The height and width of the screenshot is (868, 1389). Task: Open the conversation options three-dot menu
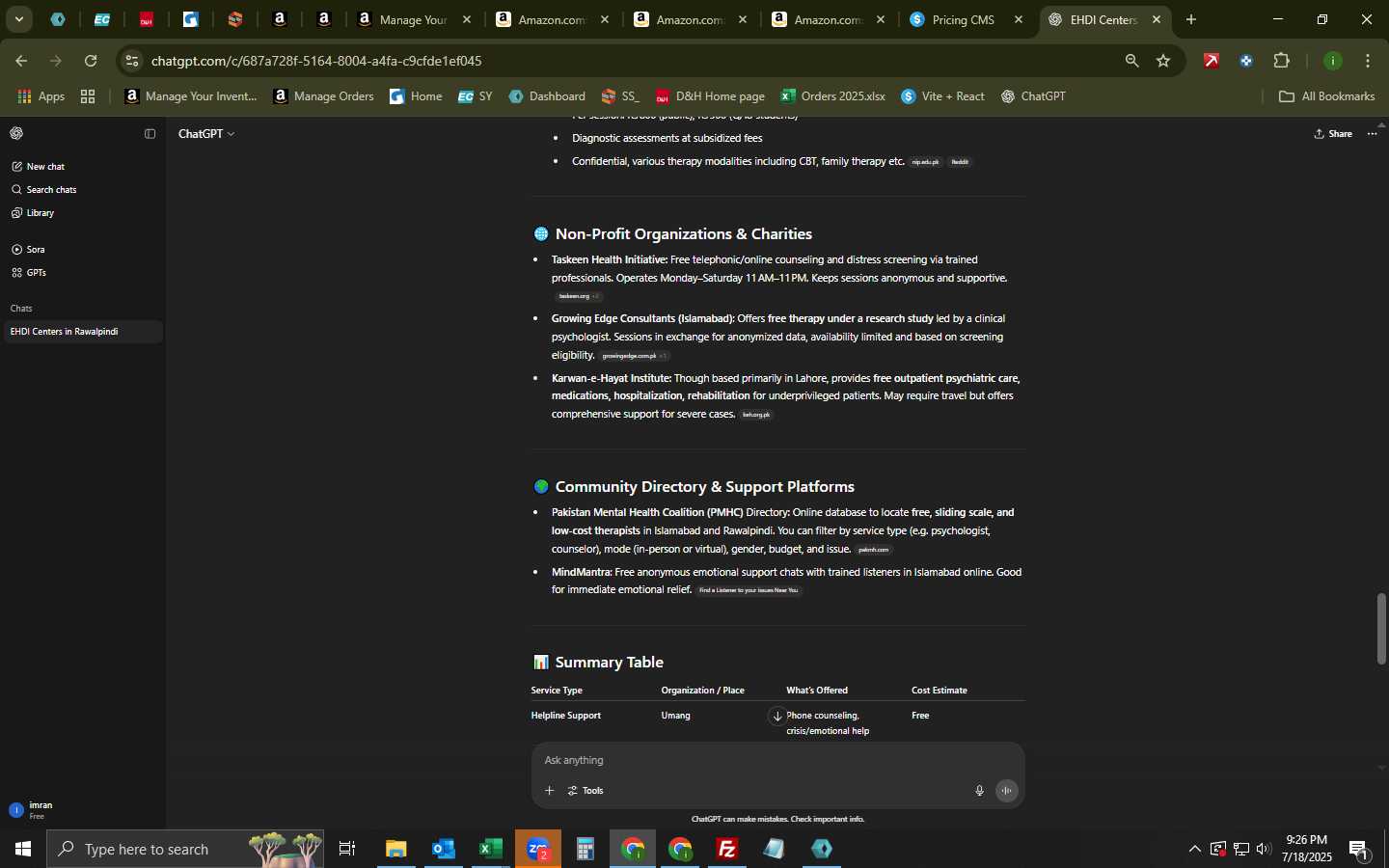1373,134
